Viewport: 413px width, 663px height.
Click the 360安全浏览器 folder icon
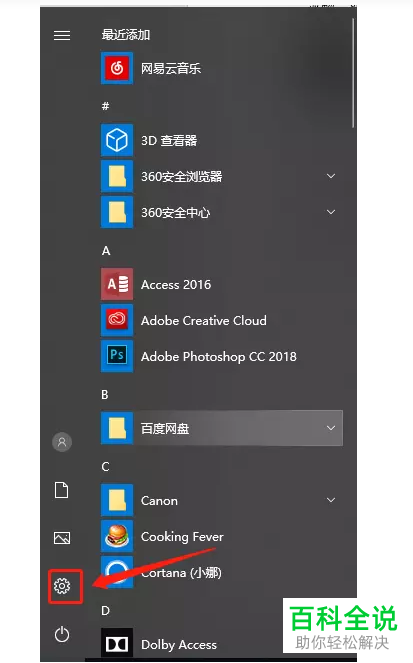pos(117,176)
